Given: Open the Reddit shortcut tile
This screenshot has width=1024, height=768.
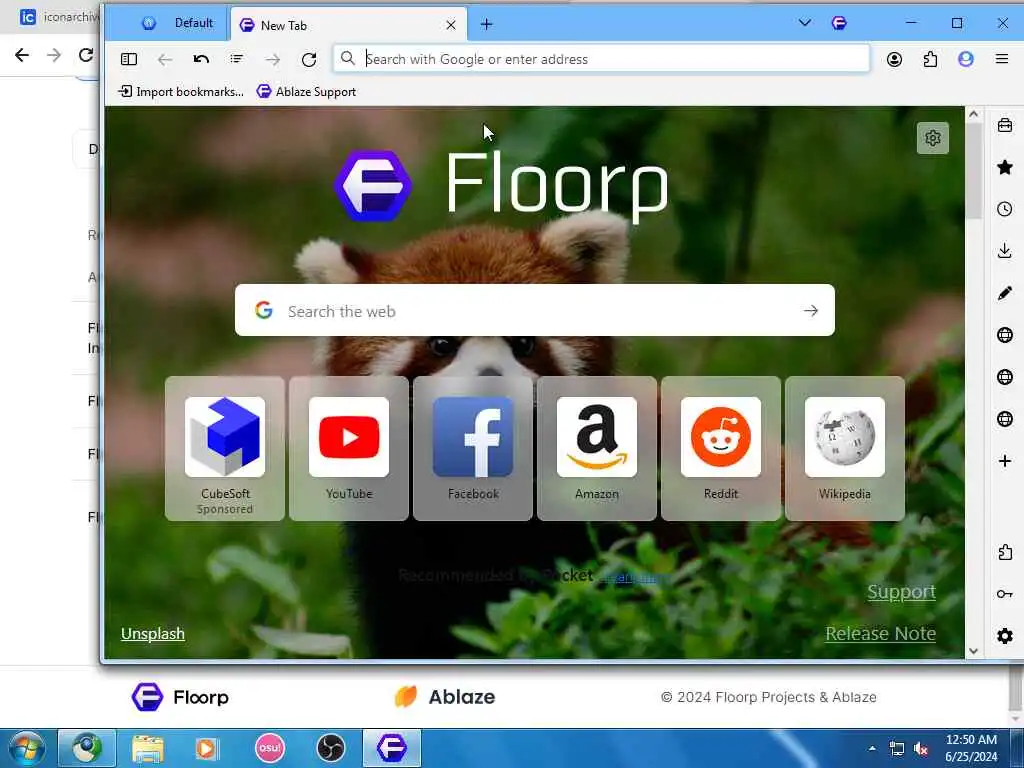Looking at the screenshot, I should click(721, 449).
